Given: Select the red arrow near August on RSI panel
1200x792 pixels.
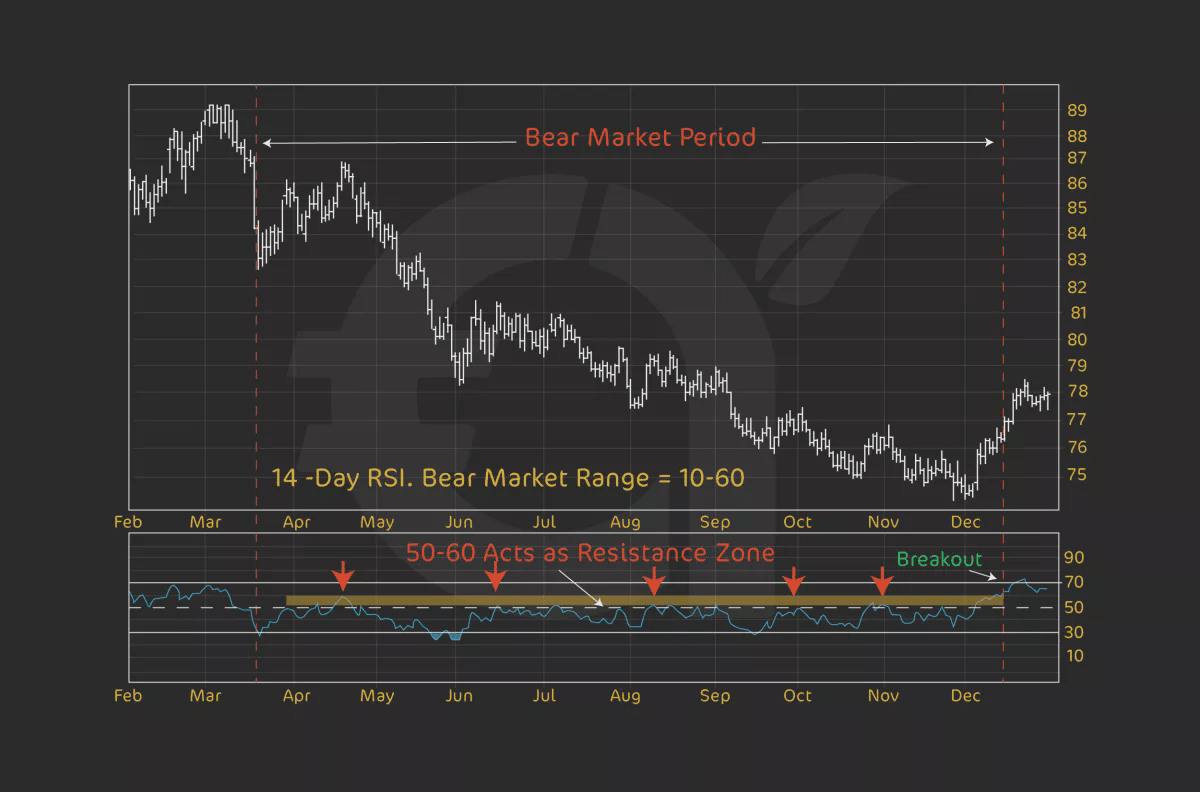Looking at the screenshot, I should [655, 578].
